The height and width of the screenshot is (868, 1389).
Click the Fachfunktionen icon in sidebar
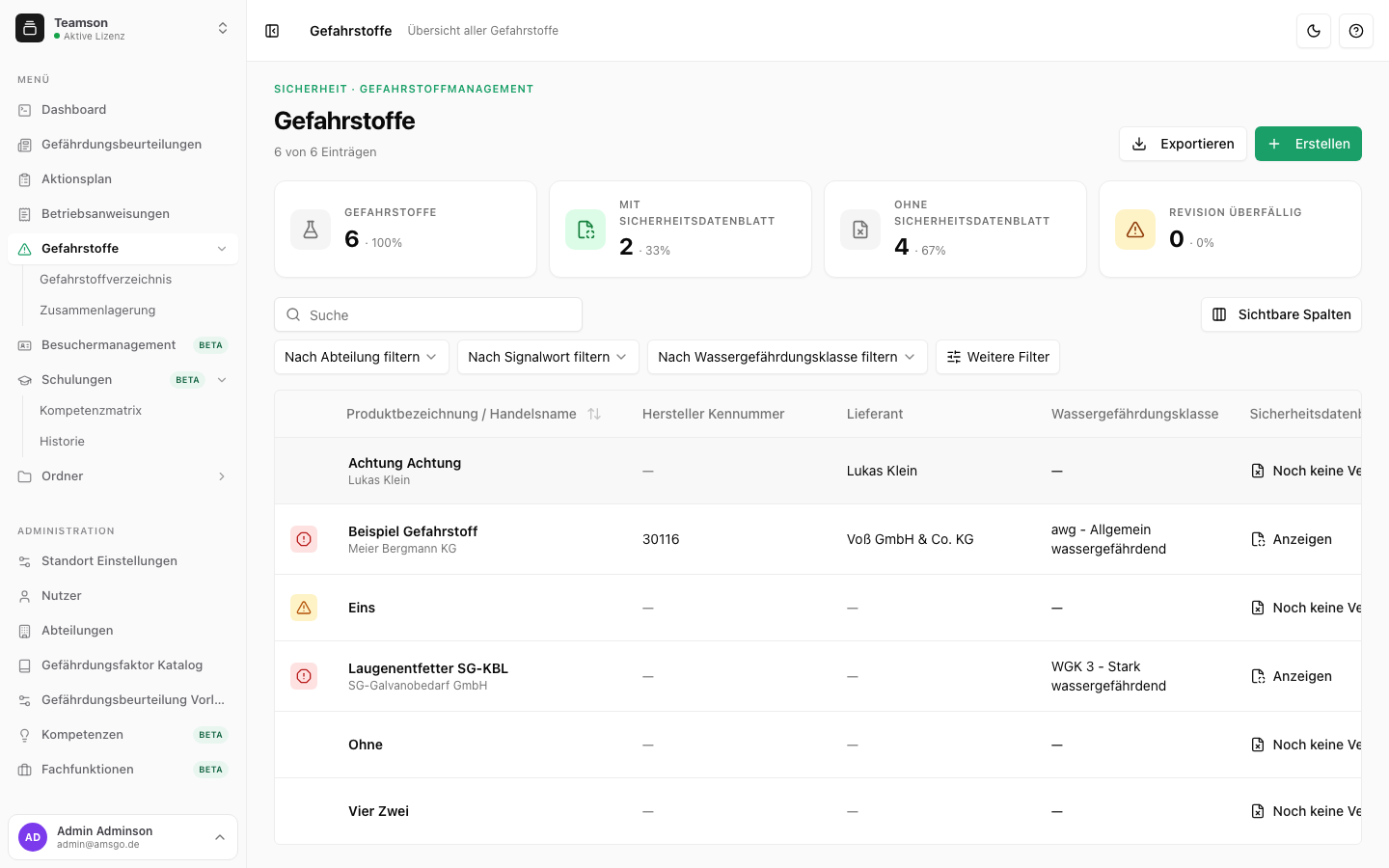25,770
